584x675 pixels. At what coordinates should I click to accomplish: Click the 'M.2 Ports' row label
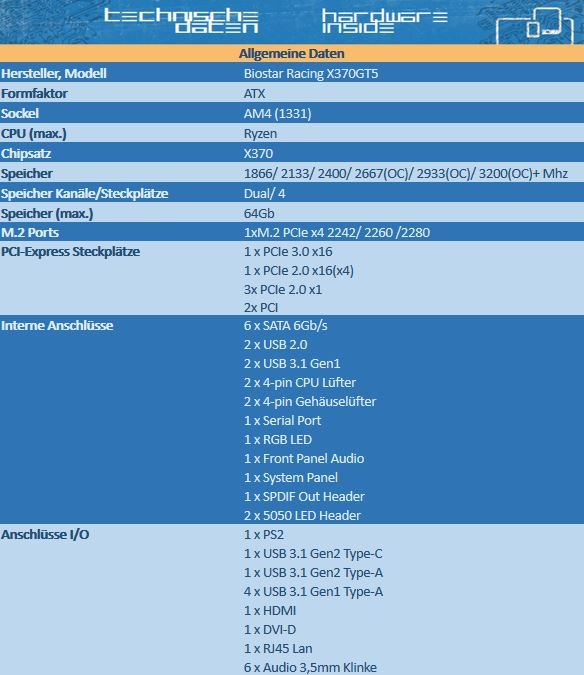[30, 232]
